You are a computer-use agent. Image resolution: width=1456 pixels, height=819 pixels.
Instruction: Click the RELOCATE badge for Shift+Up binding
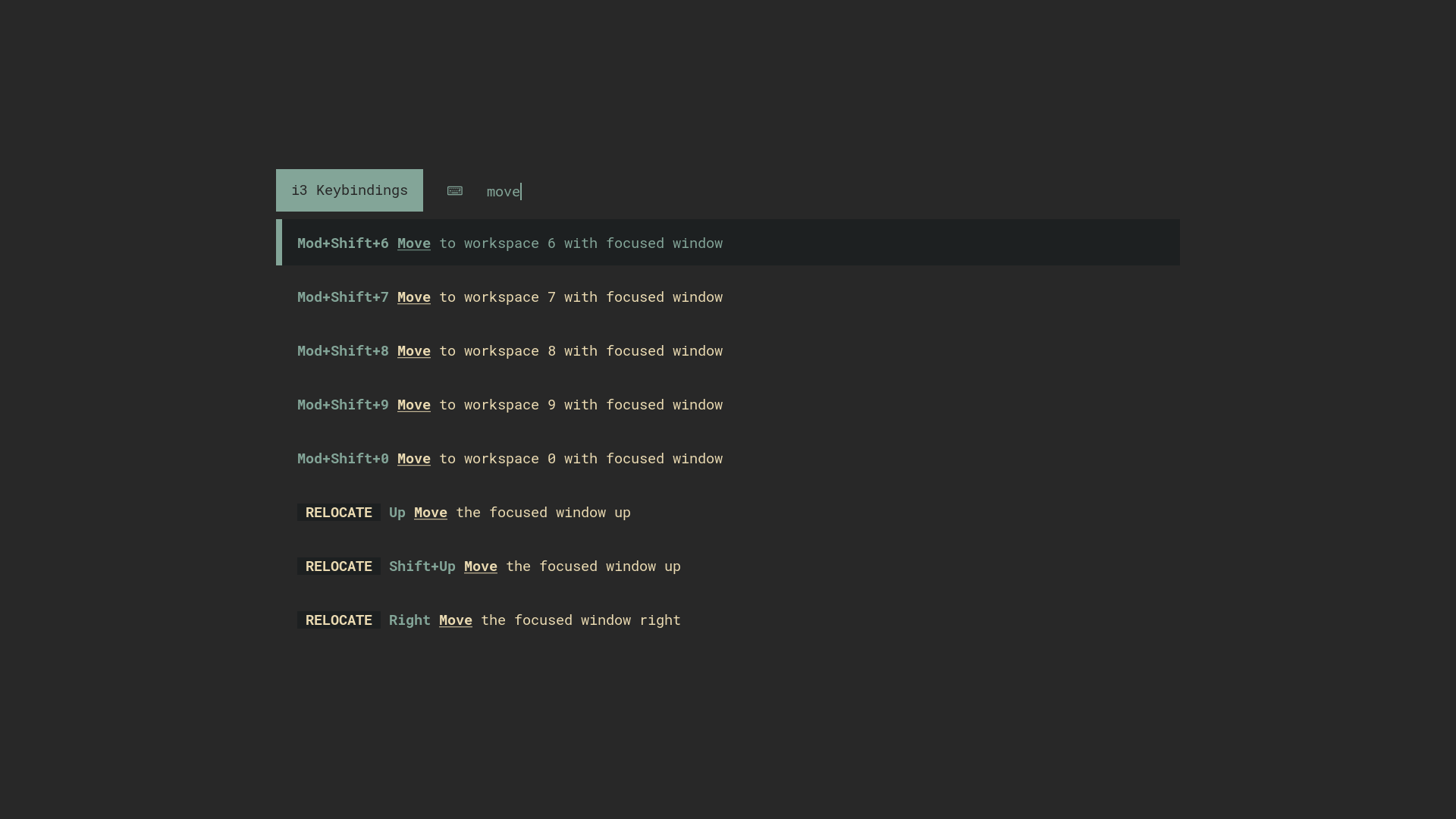tap(338, 566)
